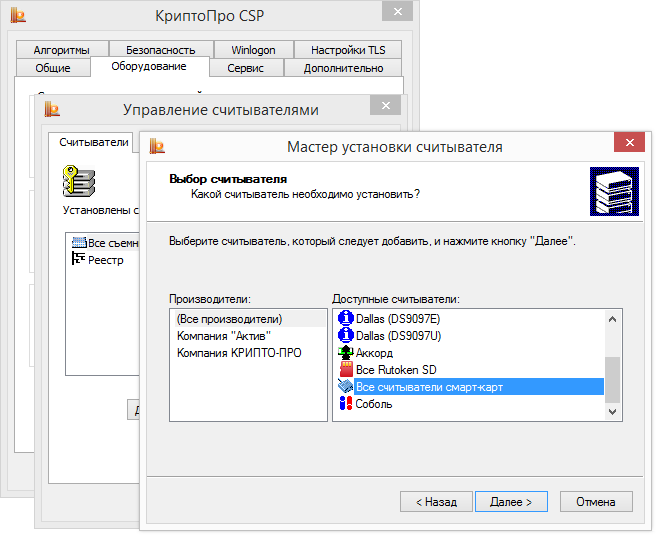Viewport: 656px width, 536px height.
Task: Open the Алгоритмы tab in КриптоПро CSP
Action: coord(62,49)
